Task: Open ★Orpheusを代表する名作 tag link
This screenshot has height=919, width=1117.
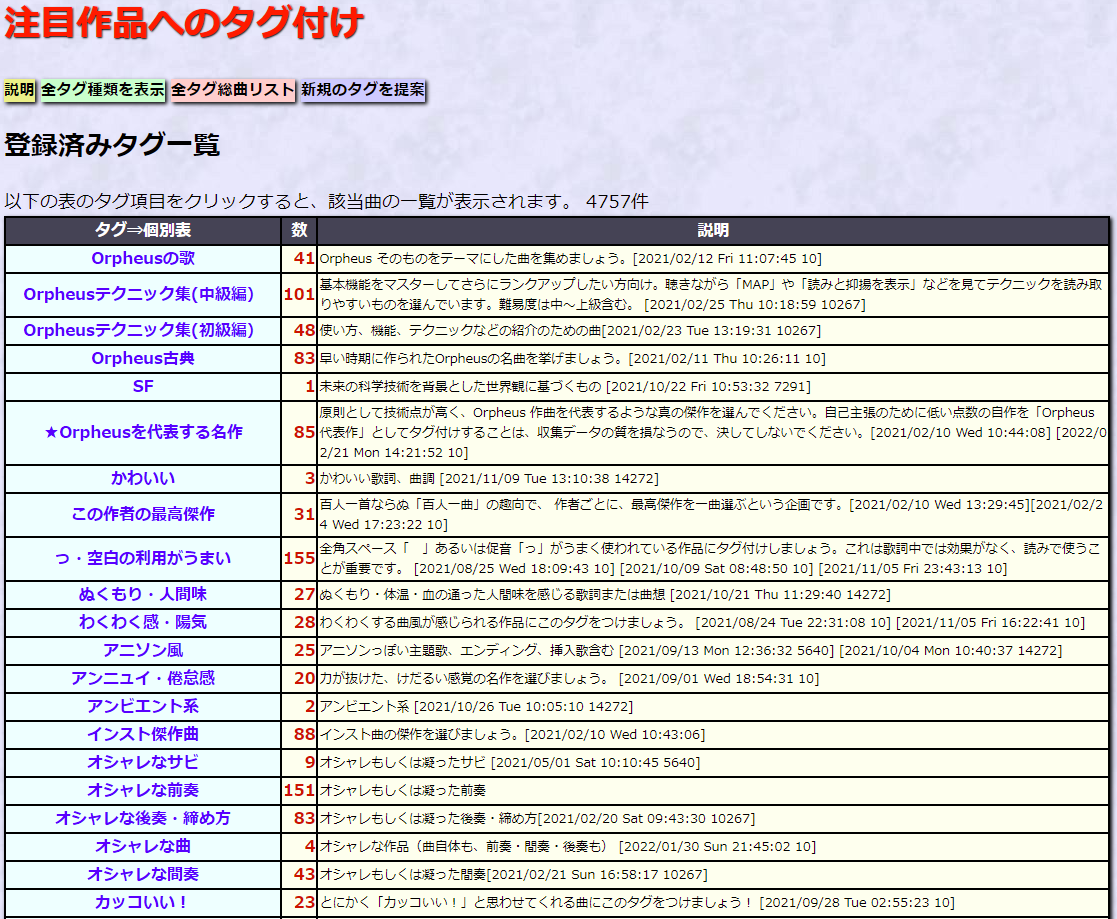Action: 143,432
